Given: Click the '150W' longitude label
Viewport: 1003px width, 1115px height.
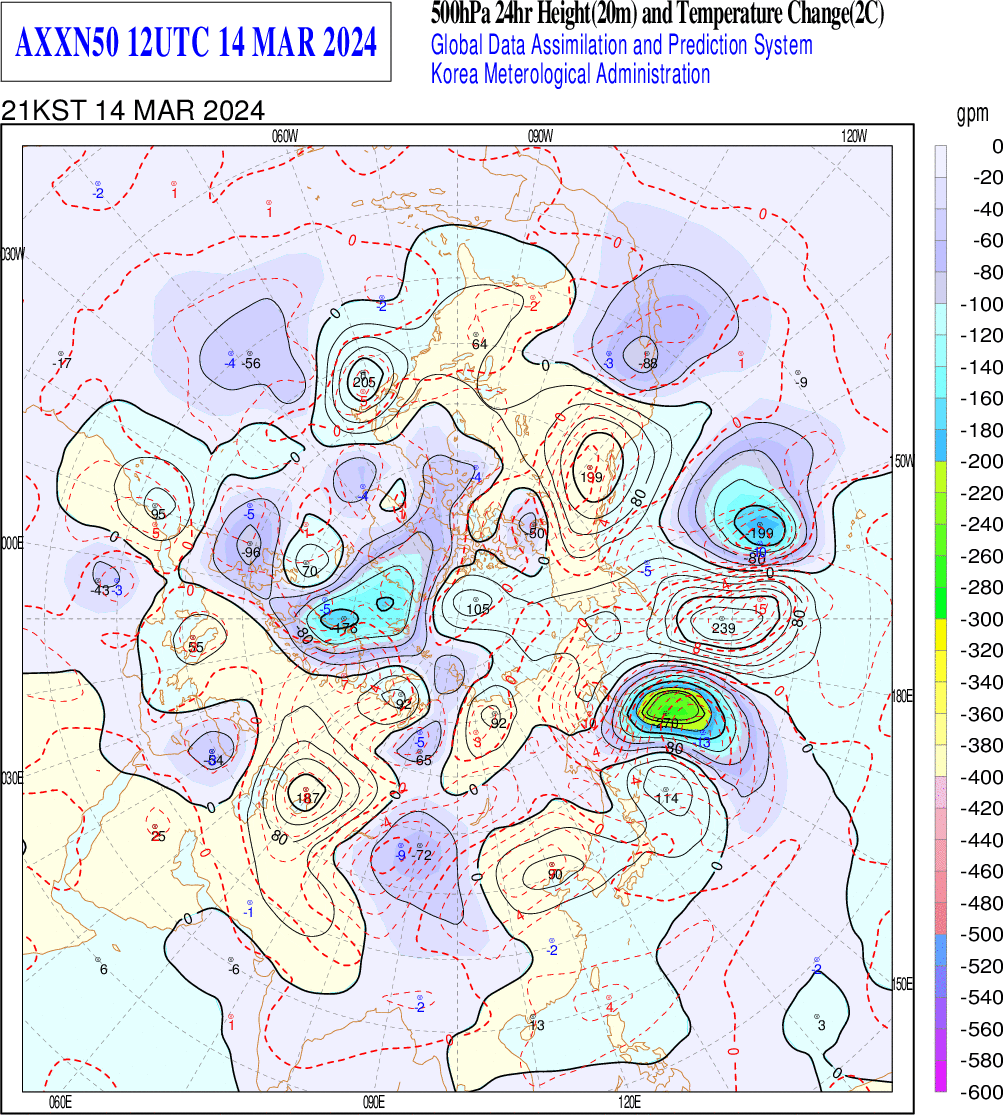Looking at the screenshot, I should (x=903, y=462).
